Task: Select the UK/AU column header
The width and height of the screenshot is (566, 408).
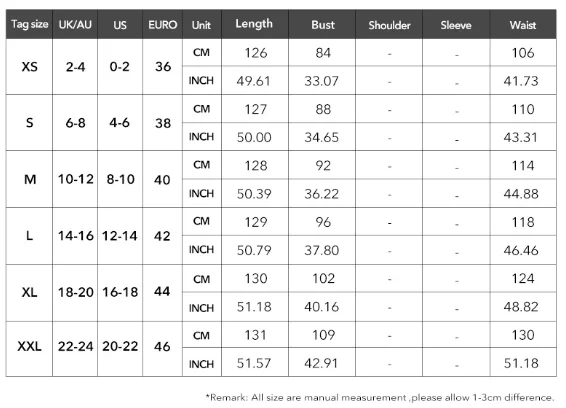Action: tap(75, 25)
